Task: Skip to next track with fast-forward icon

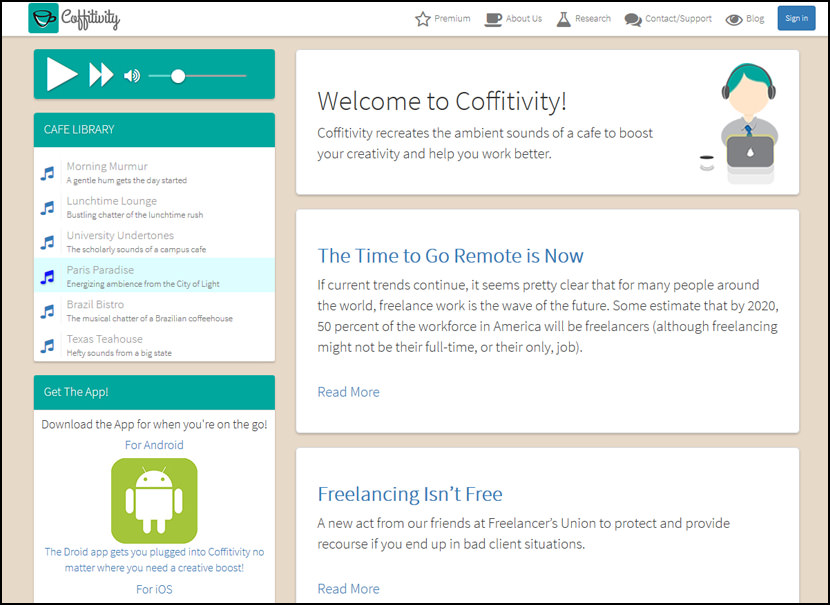Action: click(x=101, y=75)
